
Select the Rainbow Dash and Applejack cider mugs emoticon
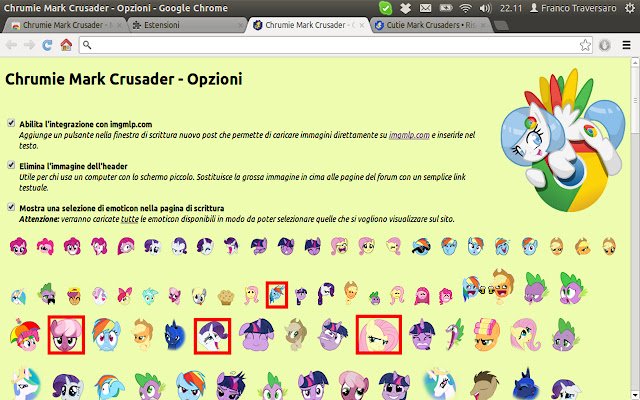488,287
